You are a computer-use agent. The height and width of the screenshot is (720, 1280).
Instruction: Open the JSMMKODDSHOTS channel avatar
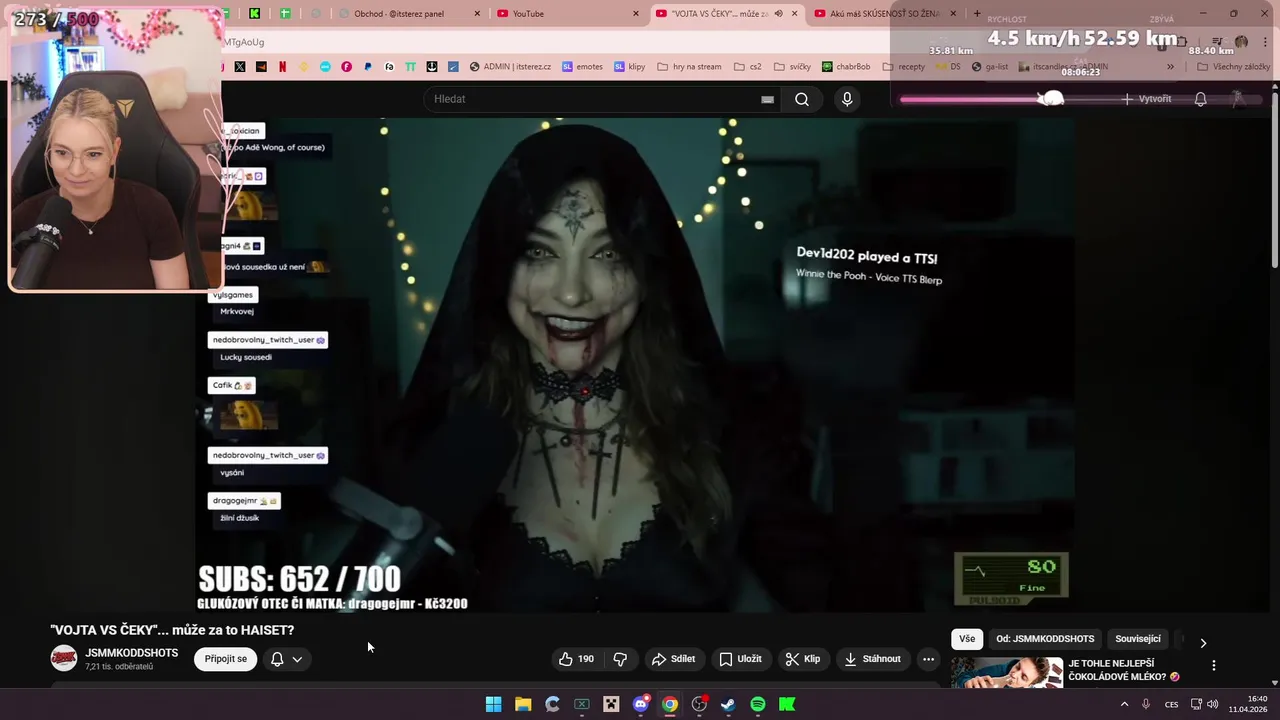64,658
